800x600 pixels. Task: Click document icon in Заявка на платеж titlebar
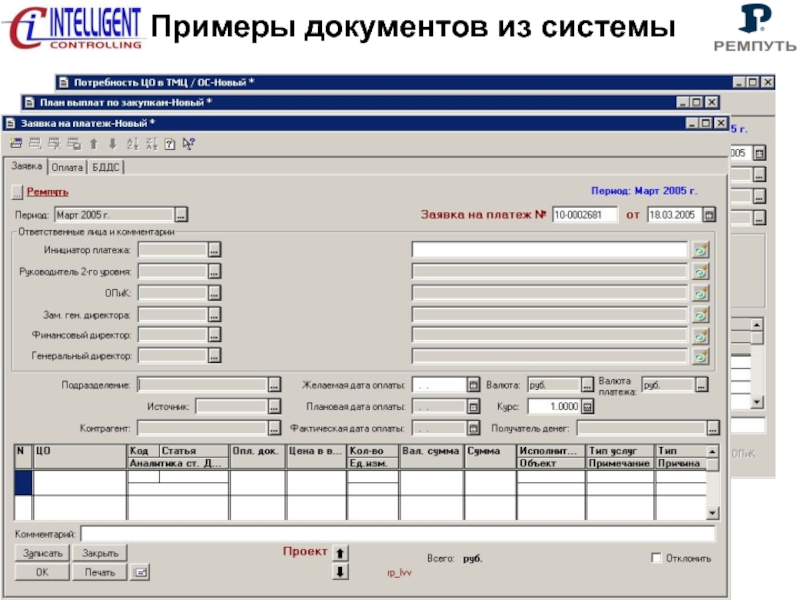point(10,123)
